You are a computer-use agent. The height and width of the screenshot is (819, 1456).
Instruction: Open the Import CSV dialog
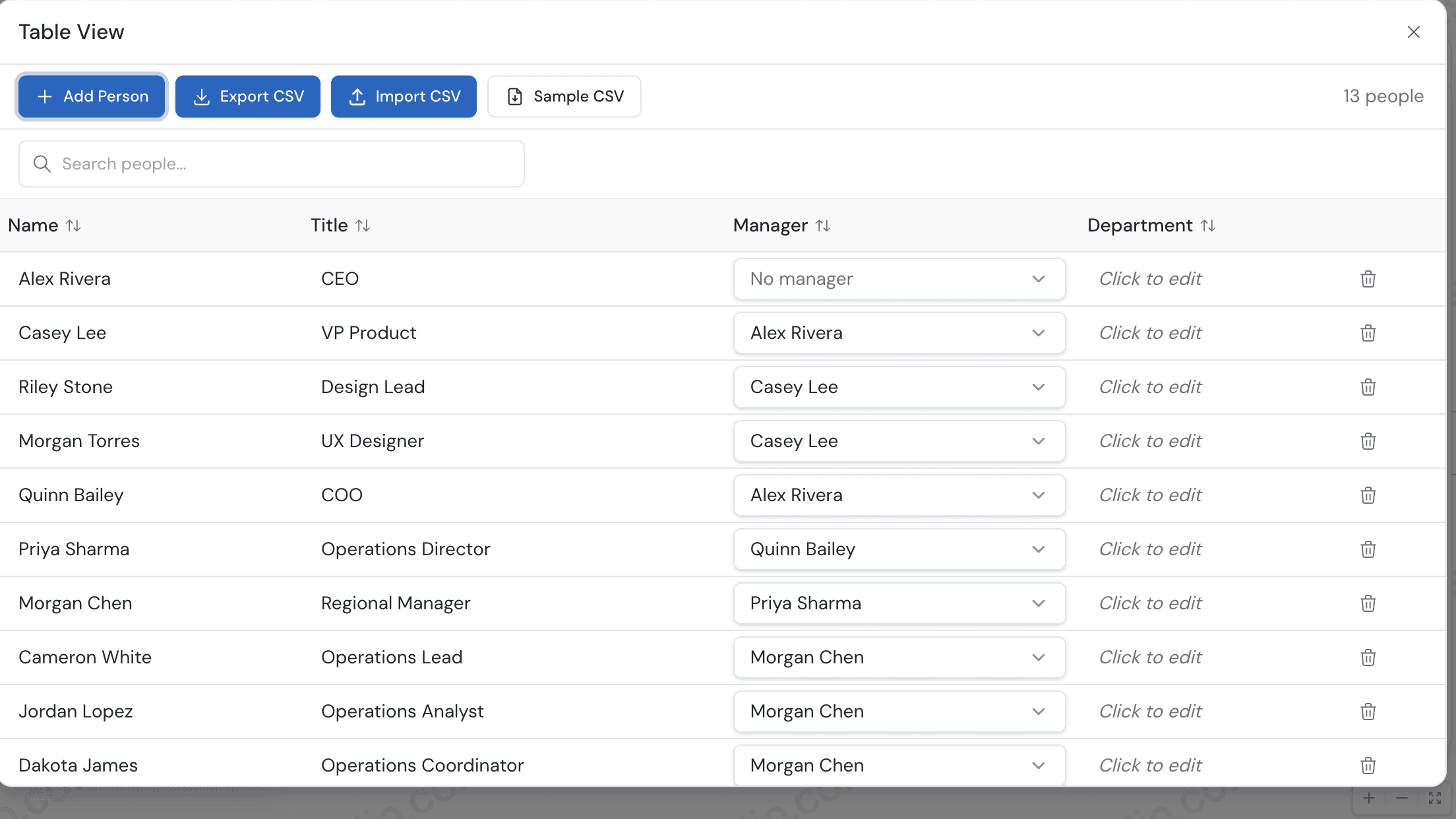404,96
